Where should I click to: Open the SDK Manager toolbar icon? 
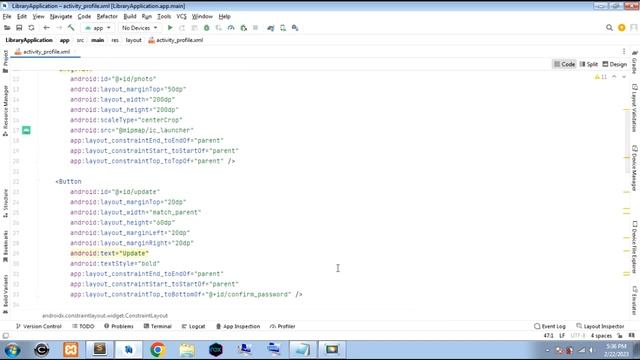pyautogui.click(x=295, y=28)
